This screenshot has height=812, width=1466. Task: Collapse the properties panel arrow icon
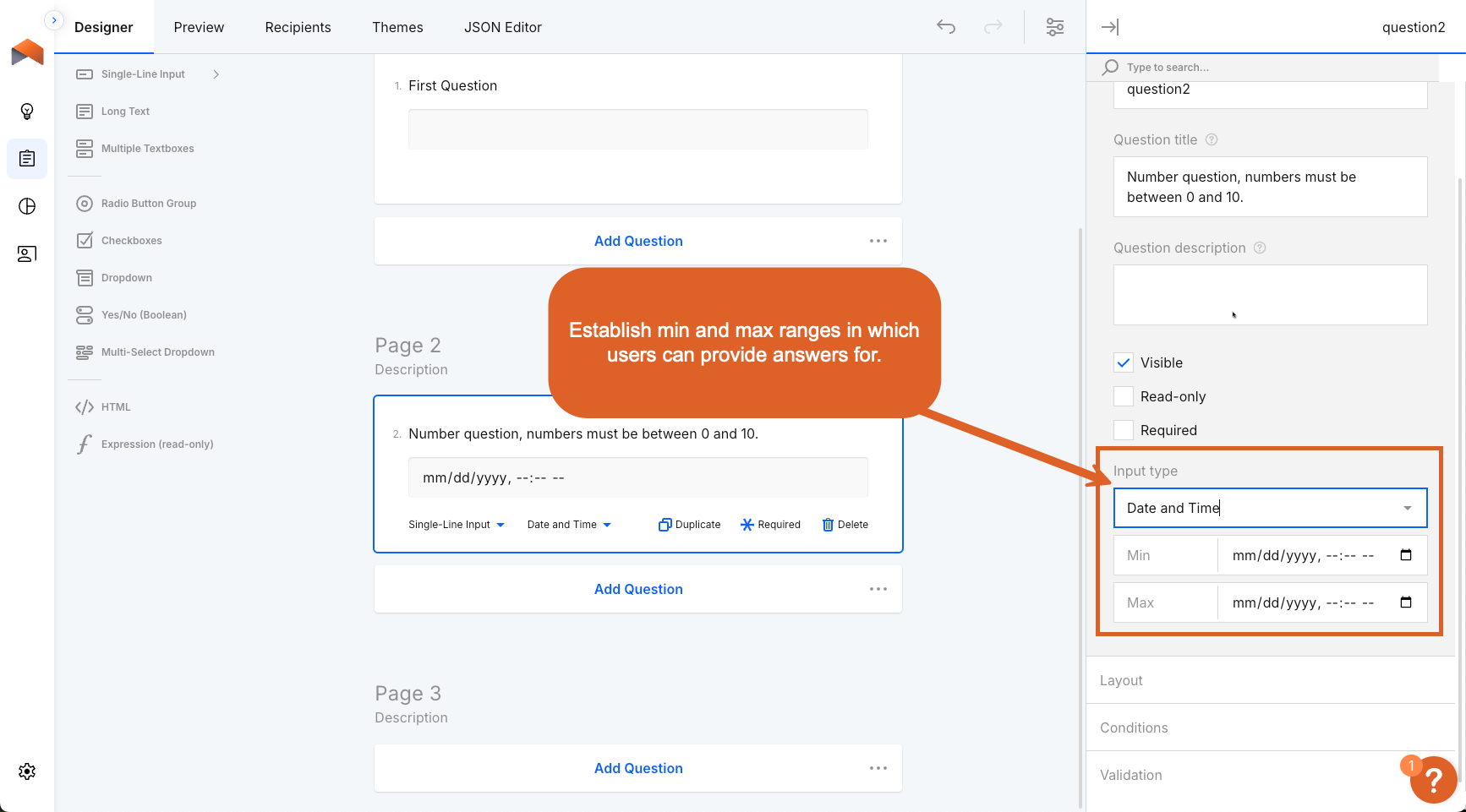[x=1110, y=27]
